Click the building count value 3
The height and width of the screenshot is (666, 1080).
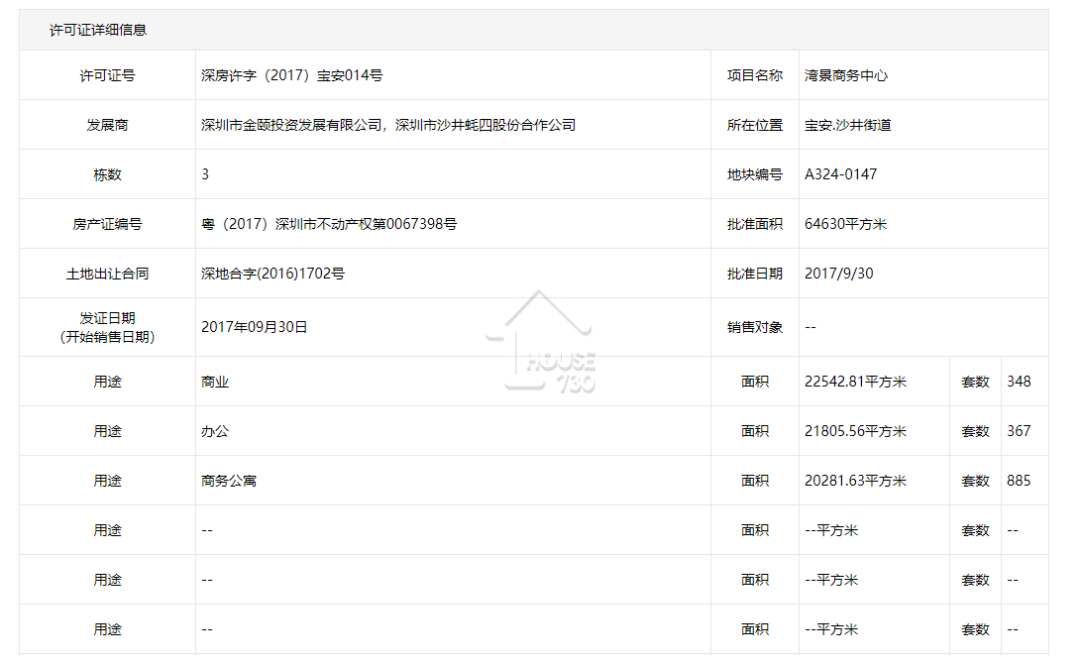(x=205, y=174)
